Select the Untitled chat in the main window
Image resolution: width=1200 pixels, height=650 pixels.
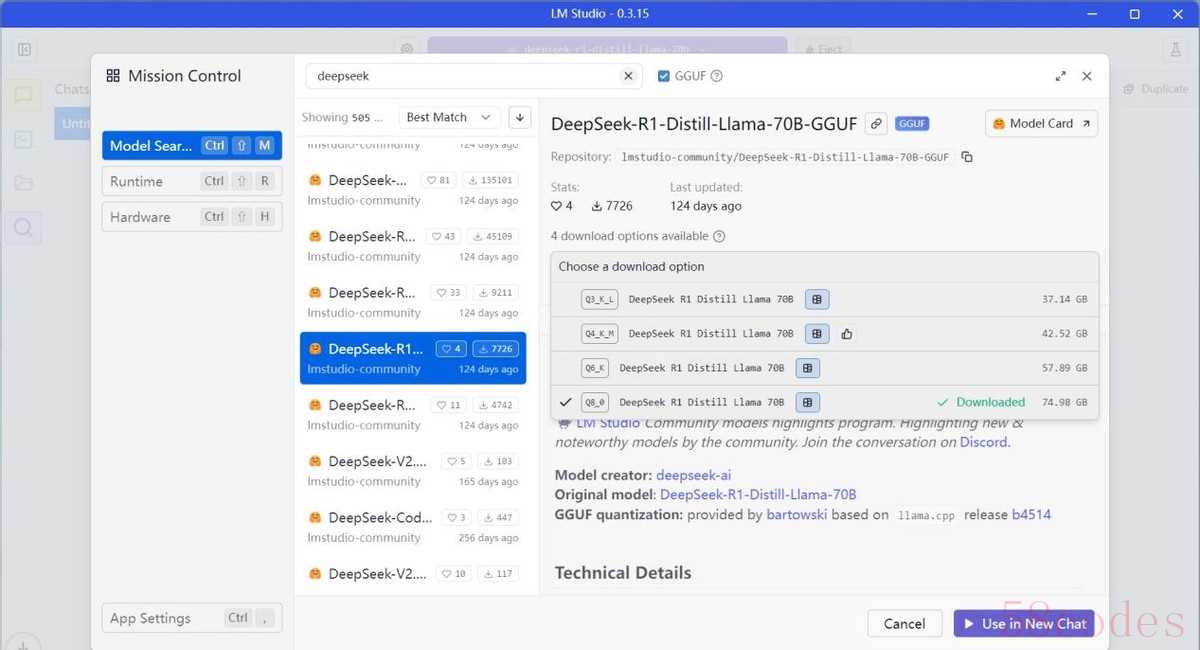[73, 123]
